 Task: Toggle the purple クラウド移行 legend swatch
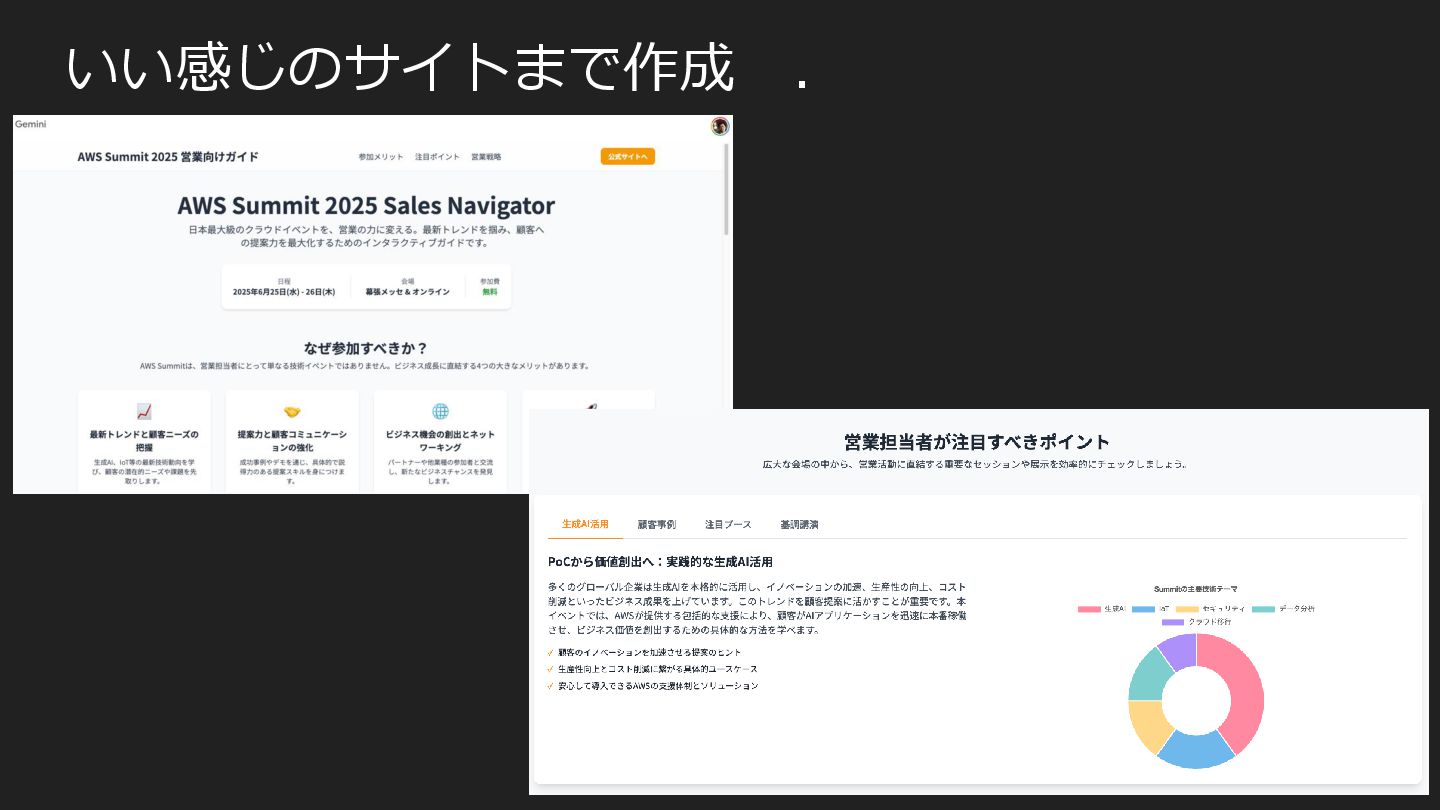(x=1173, y=622)
